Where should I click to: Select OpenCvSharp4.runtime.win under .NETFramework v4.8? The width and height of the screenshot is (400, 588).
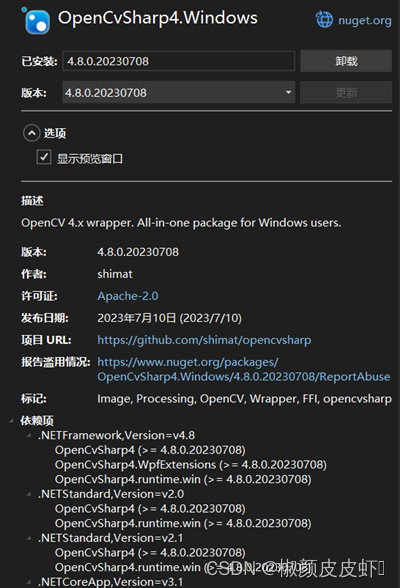[183, 480]
